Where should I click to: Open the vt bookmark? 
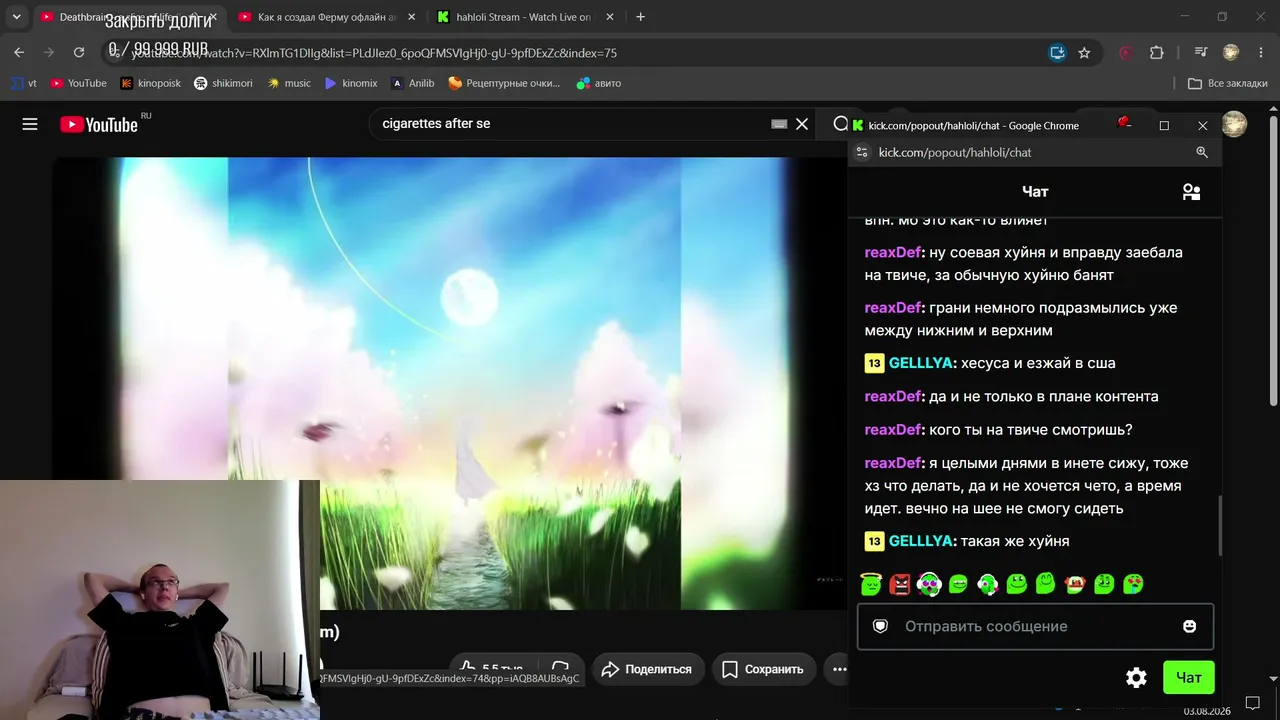pos(24,83)
